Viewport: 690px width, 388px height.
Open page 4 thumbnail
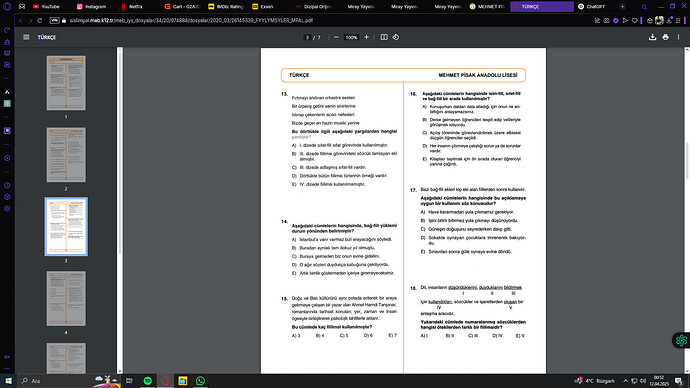pyautogui.click(x=66, y=298)
